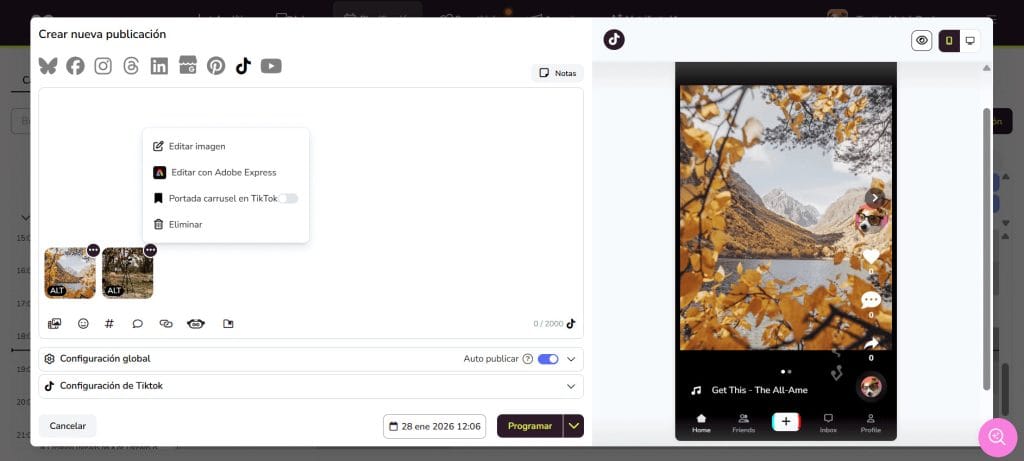1024x461 pixels.
Task: Switch to mobile preview mode
Action: pos(949,40)
